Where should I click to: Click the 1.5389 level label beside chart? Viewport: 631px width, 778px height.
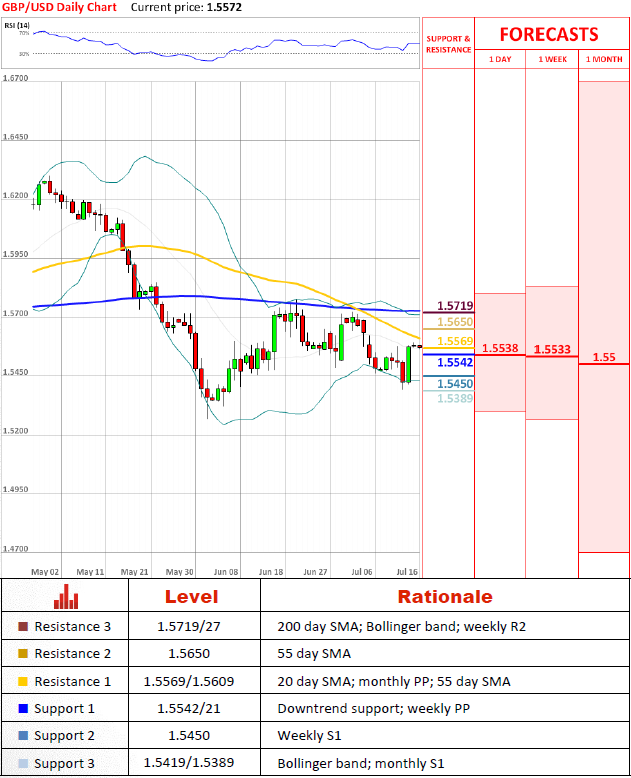[x=455, y=398]
